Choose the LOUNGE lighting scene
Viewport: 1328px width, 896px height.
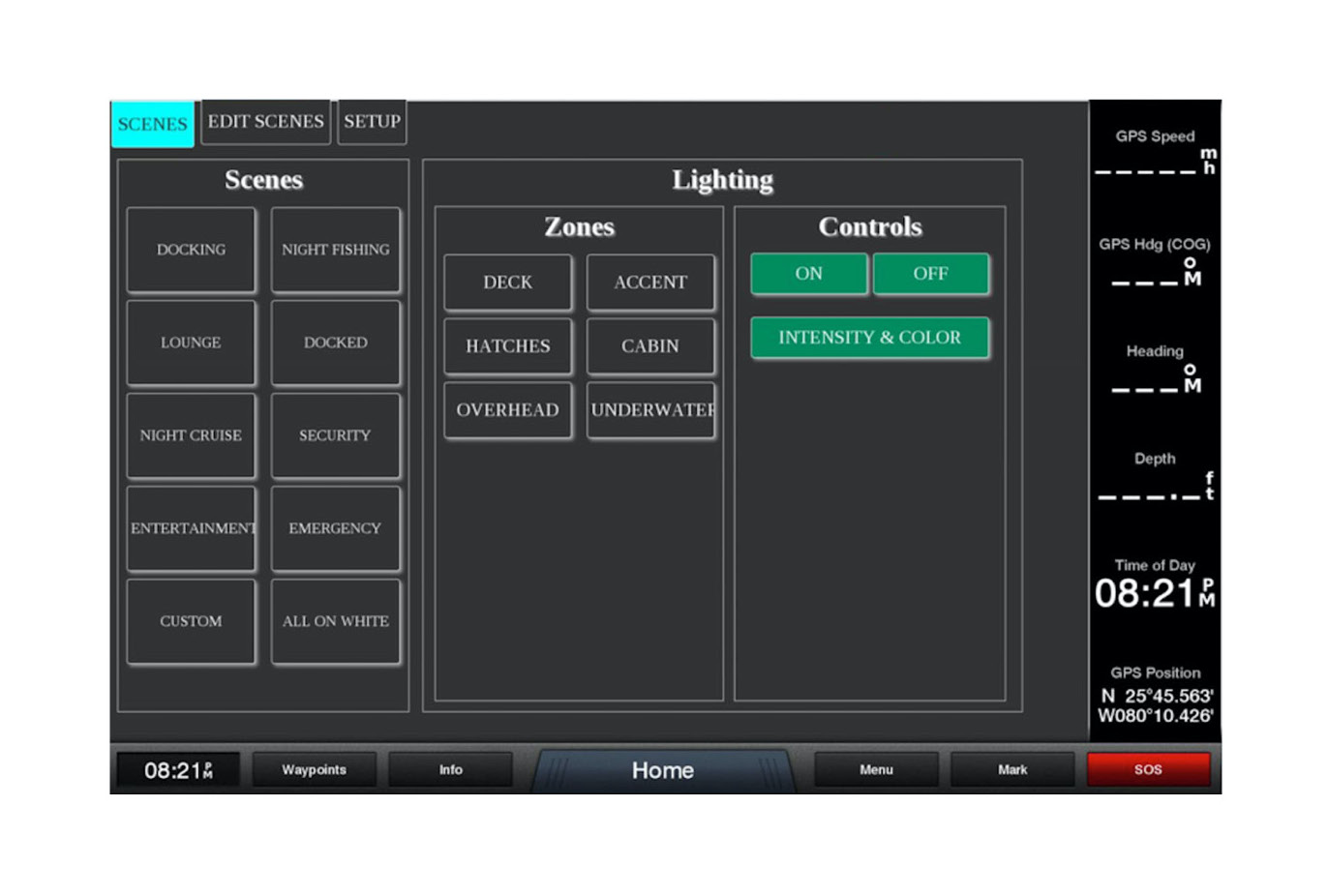191,342
